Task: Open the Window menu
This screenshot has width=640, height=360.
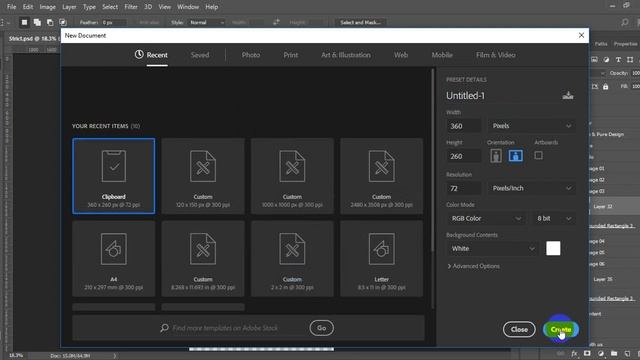Action: 188,7
